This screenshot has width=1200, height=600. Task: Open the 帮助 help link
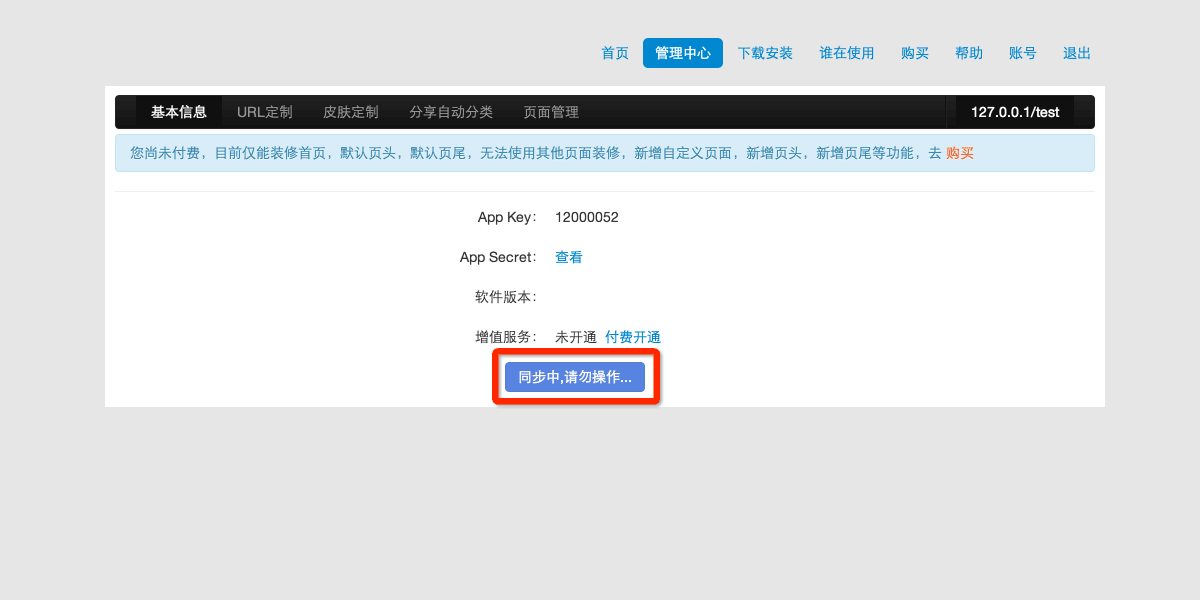(x=969, y=53)
